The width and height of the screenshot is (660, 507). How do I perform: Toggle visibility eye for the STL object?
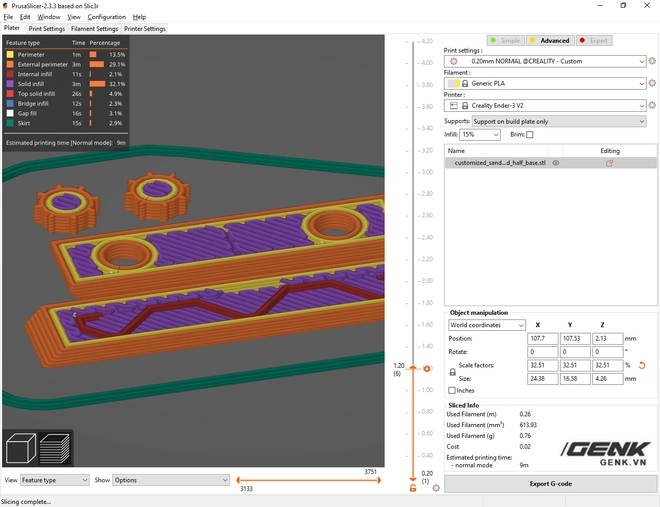pyautogui.click(x=556, y=162)
